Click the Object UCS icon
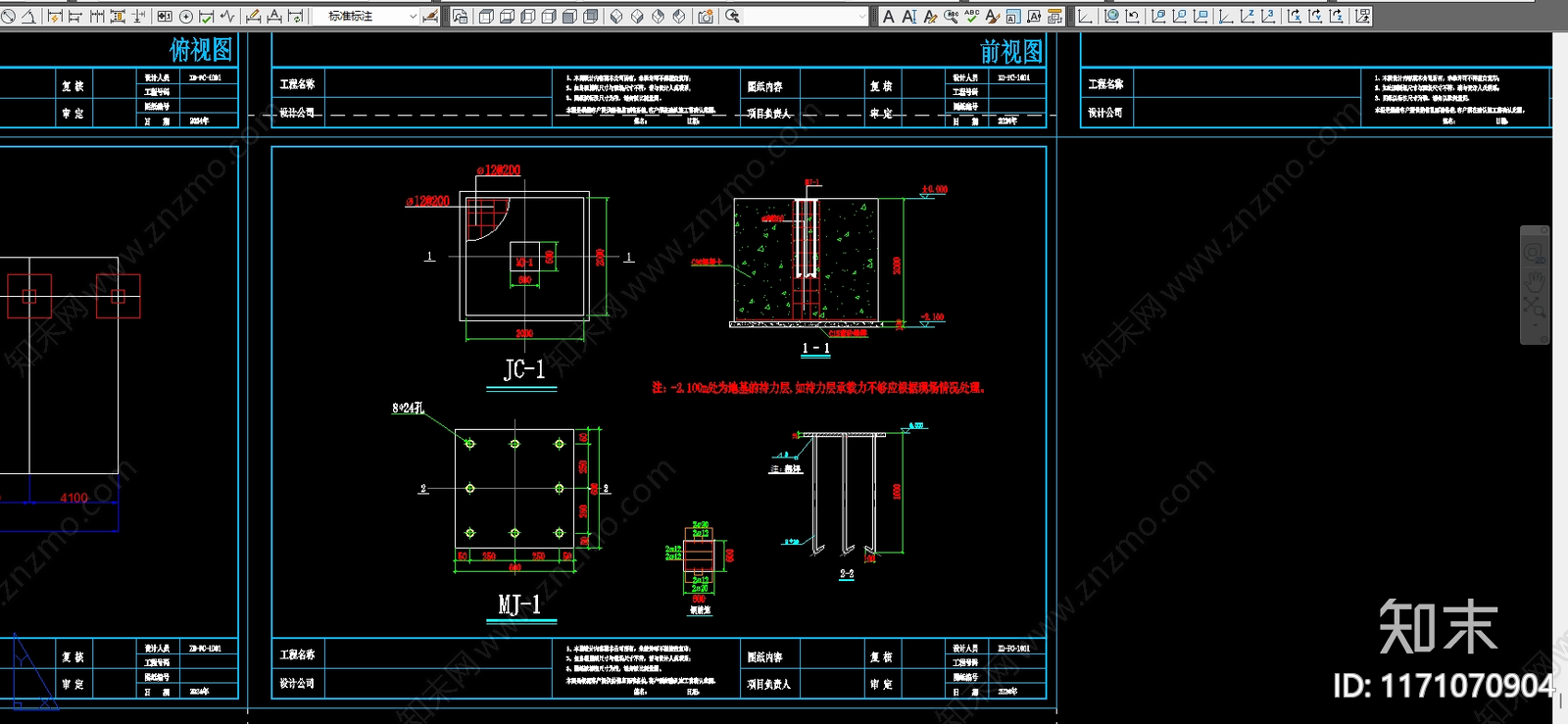1568x724 pixels. tap(1180, 17)
